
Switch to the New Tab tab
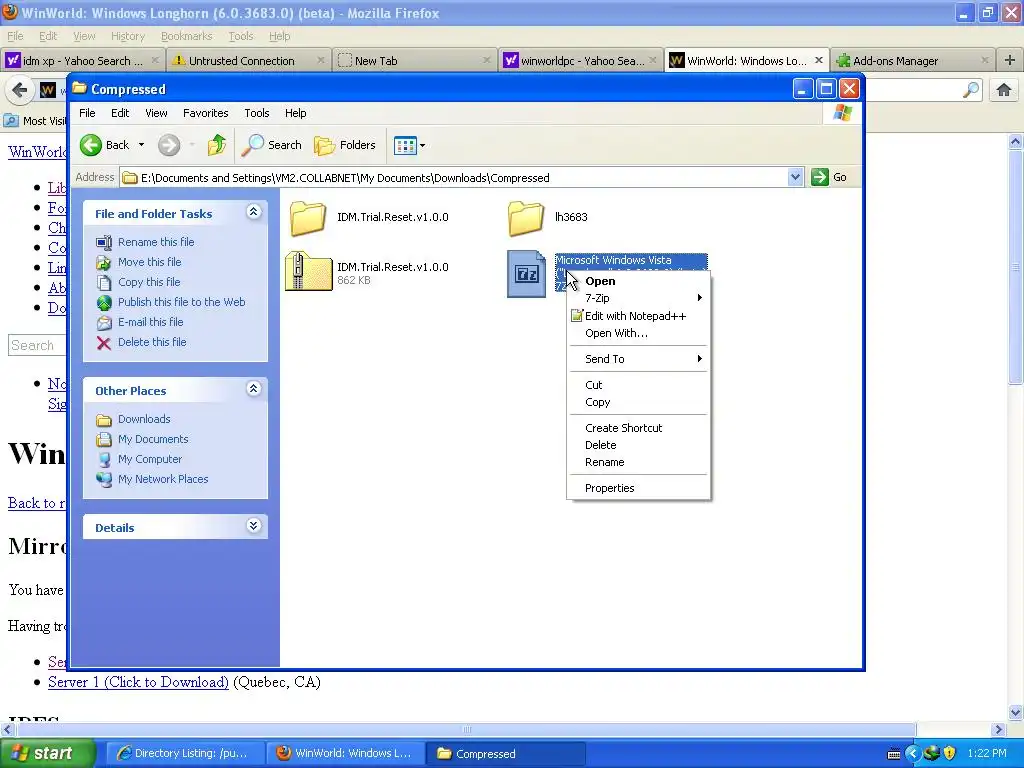[x=413, y=61]
